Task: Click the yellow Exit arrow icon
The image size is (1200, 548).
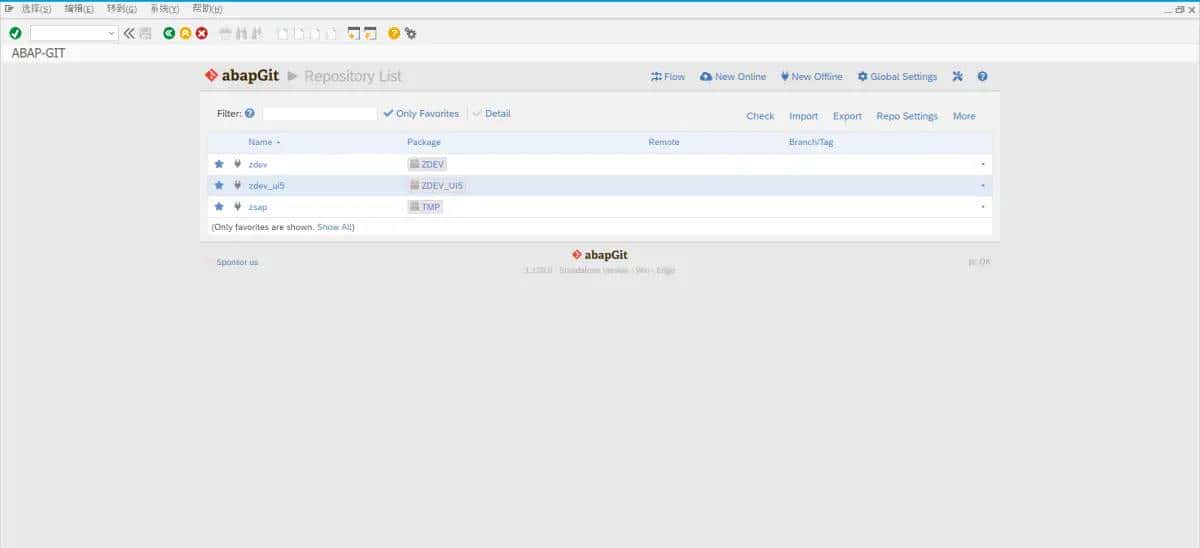Action: [x=185, y=33]
